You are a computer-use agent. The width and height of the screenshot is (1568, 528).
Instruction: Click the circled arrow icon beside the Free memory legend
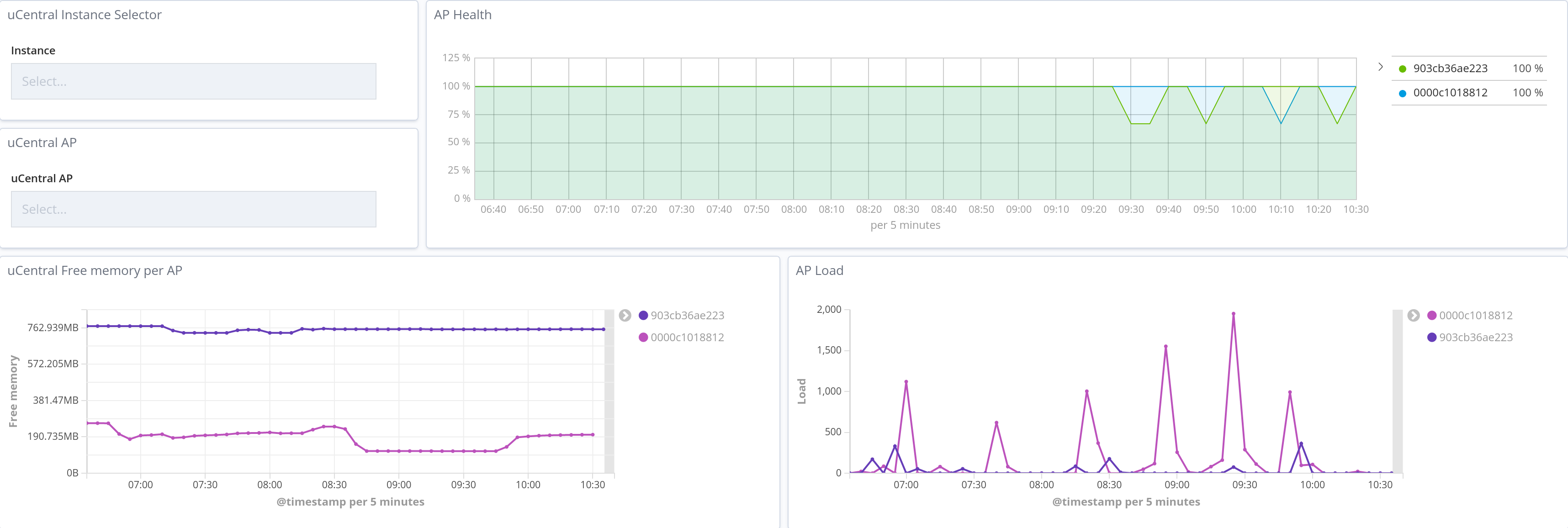coord(625,316)
